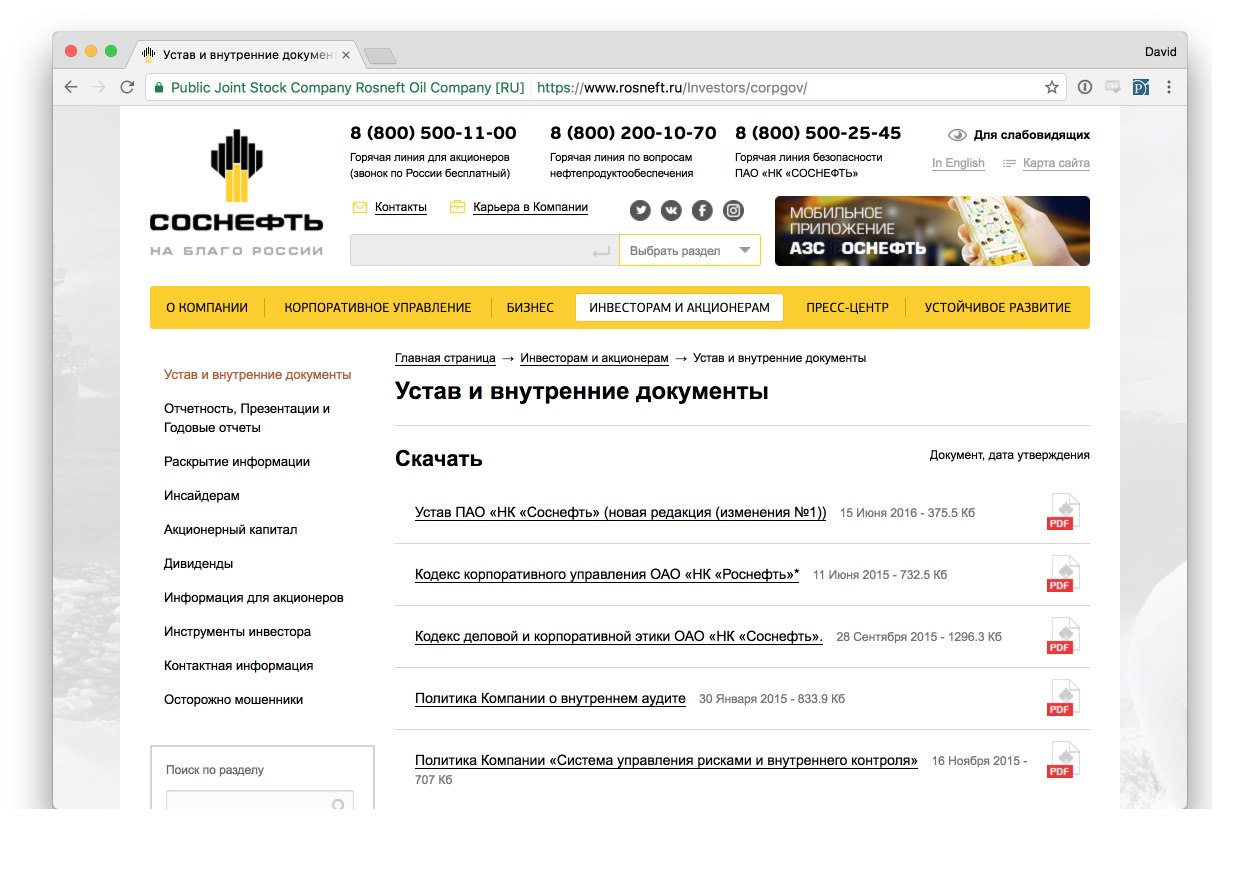Go to Инвесторам и акционерам breadcrumb

594,358
